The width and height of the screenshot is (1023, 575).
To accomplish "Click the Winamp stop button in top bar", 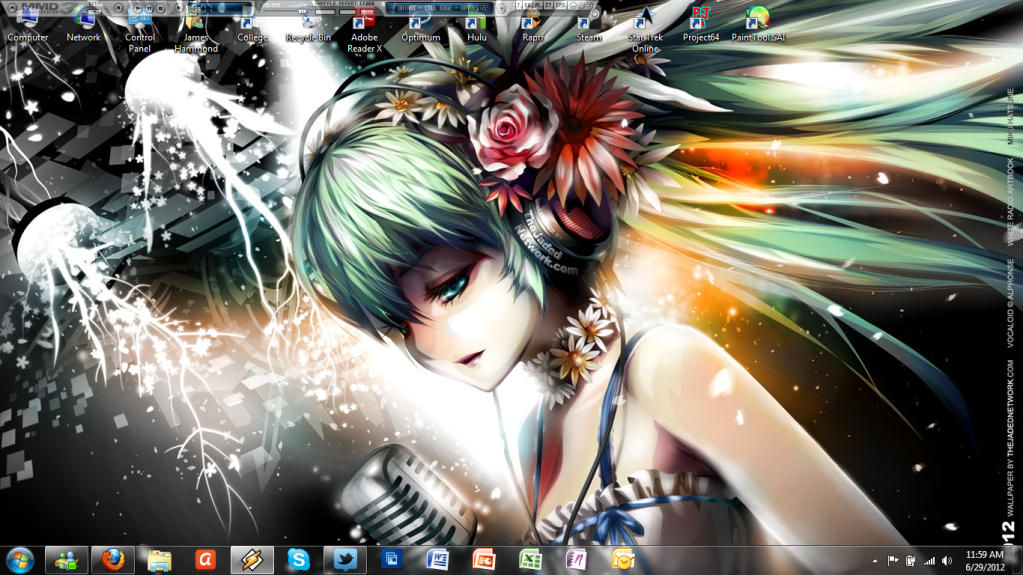I will tap(160, 8).
